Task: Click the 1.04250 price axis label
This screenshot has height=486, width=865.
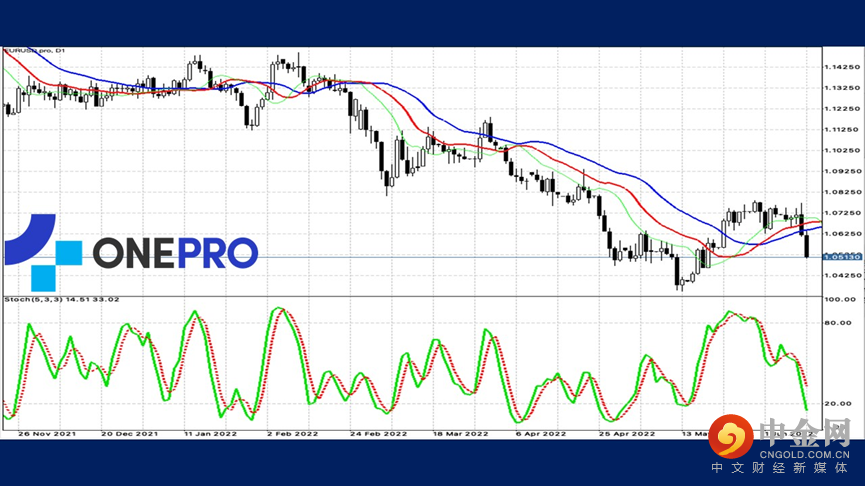Action: [x=842, y=275]
